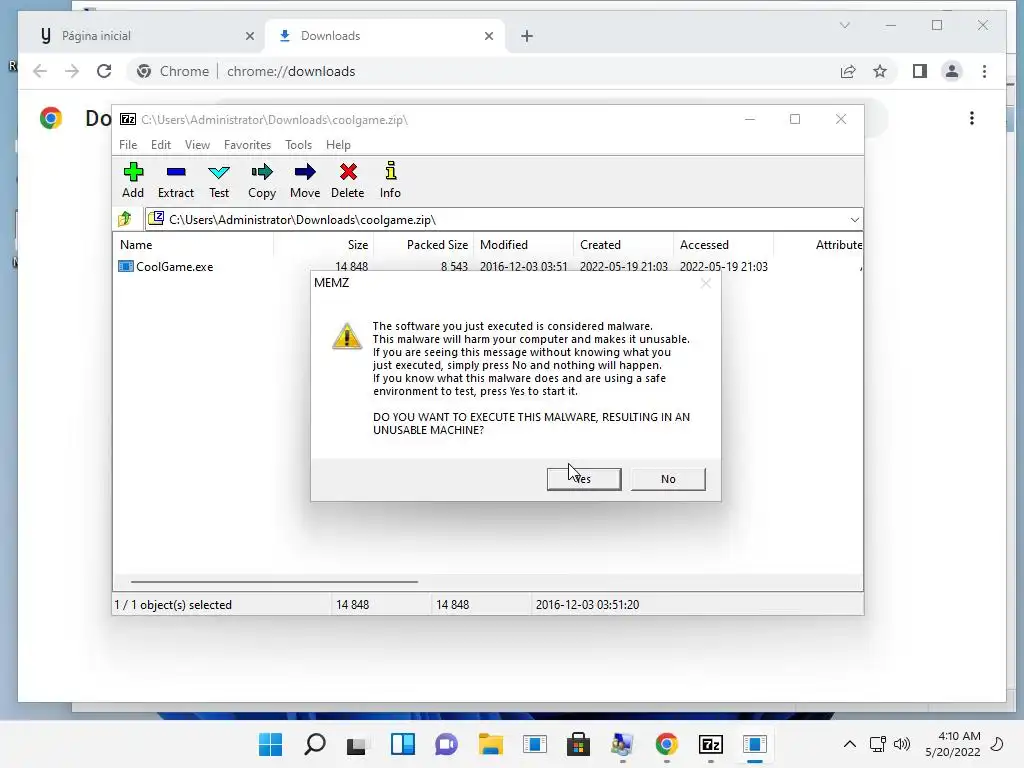Launch the Chat taskbar icon
The width and height of the screenshot is (1024, 768).
[447, 744]
